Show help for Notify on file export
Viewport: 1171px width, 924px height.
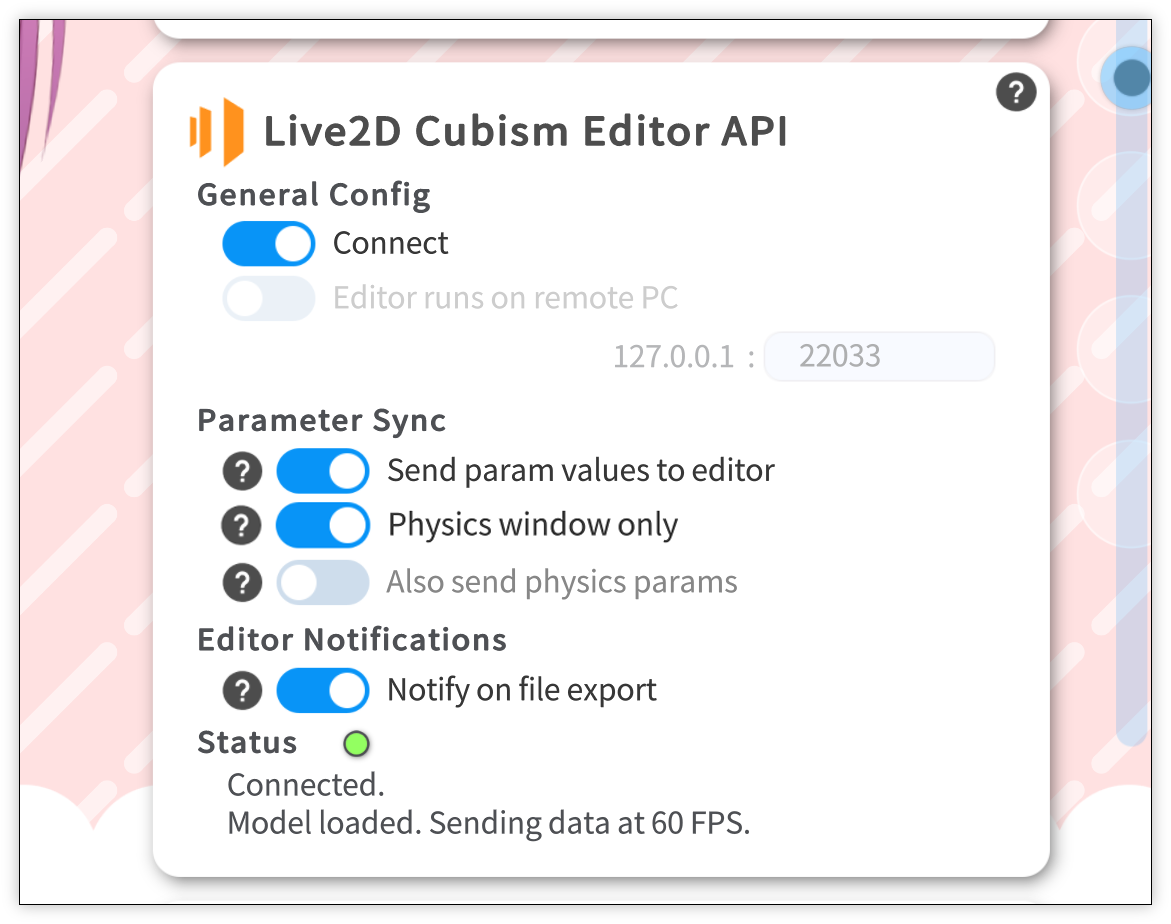point(242,690)
